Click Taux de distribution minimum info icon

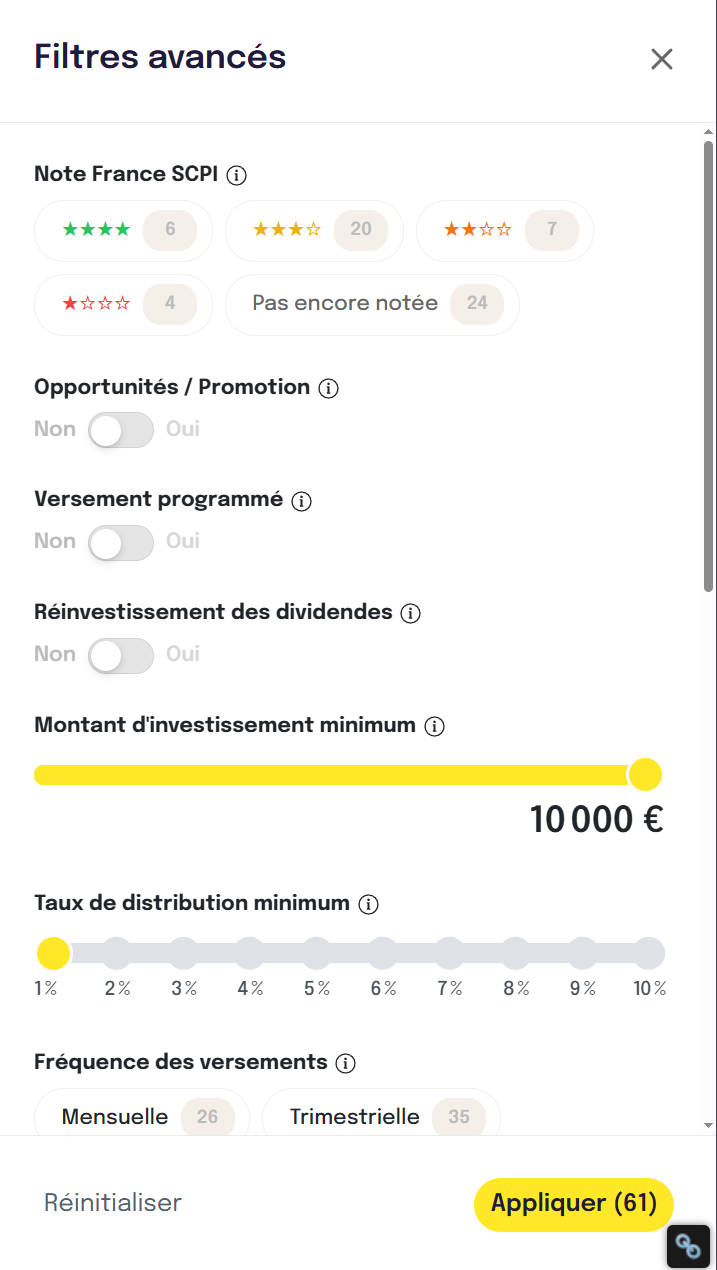pyautogui.click(x=368, y=905)
